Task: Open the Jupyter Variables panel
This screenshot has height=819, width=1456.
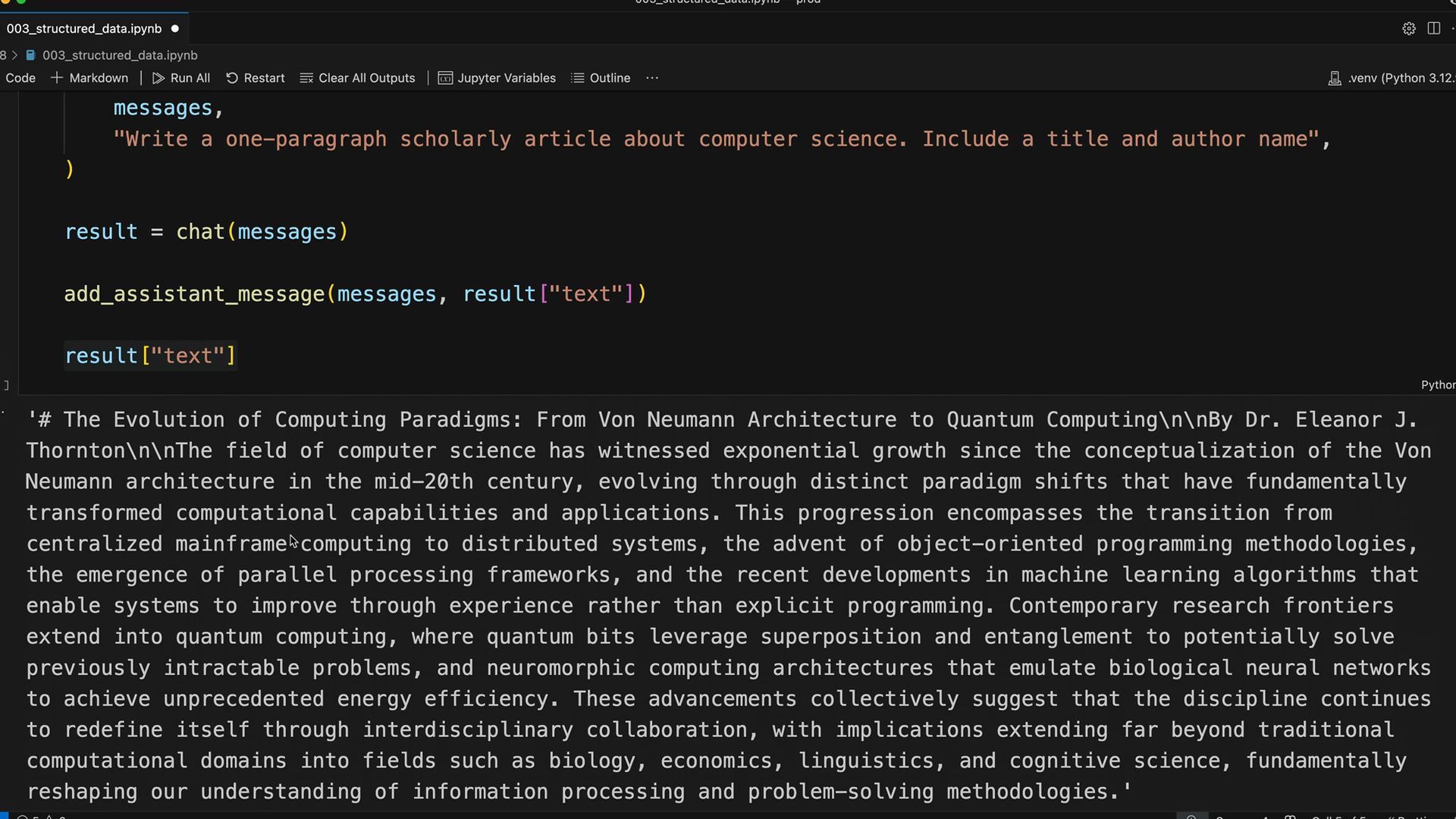Action: [x=497, y=78]
